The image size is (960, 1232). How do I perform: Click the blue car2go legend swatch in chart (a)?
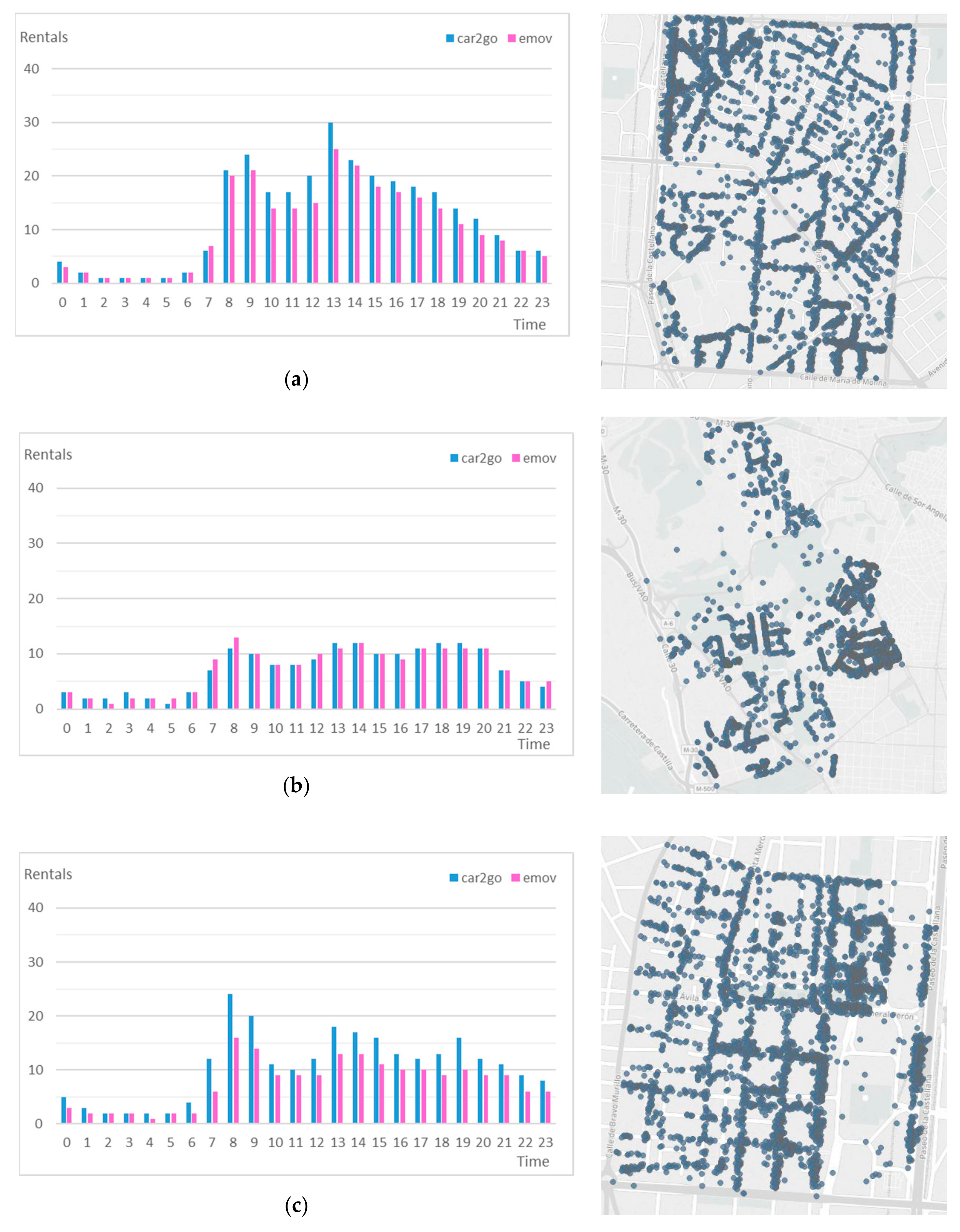(x=449, y=38)
